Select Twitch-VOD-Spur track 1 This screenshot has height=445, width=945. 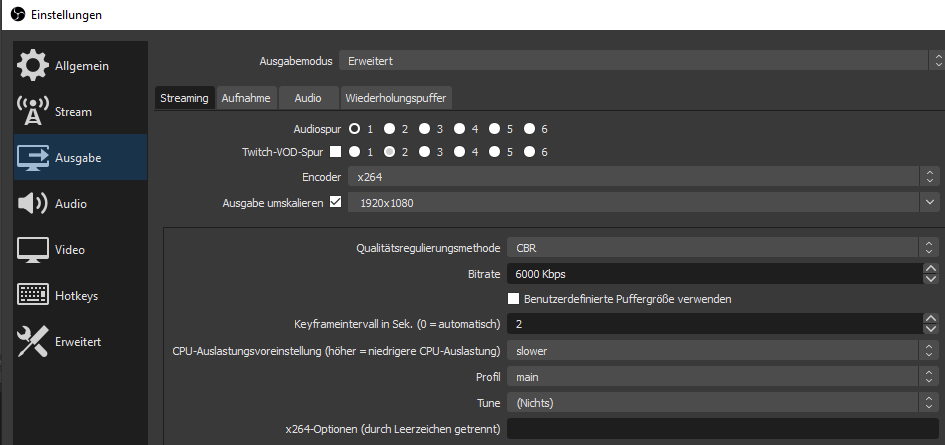click(354, 152)
